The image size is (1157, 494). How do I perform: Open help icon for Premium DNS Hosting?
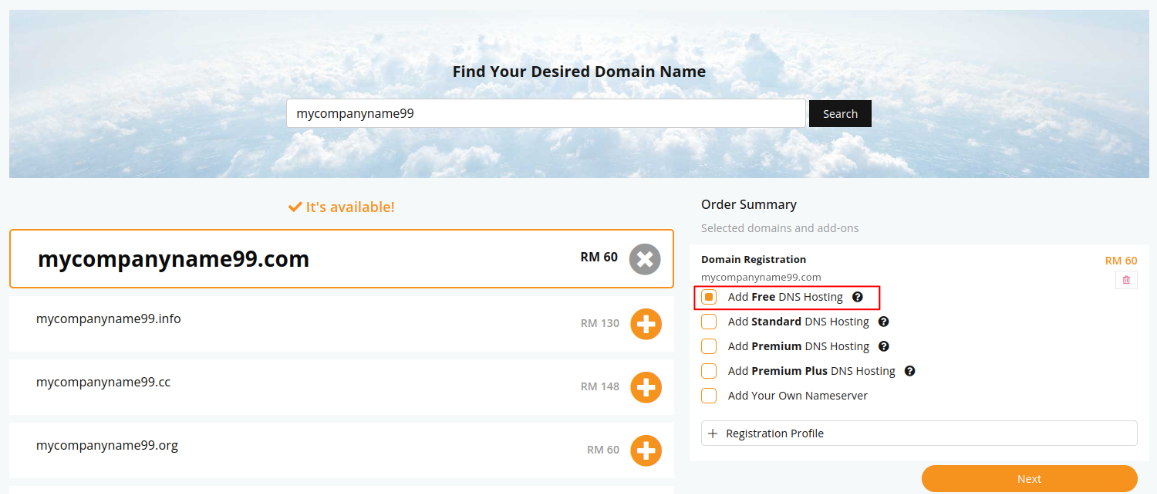[884, 346]
